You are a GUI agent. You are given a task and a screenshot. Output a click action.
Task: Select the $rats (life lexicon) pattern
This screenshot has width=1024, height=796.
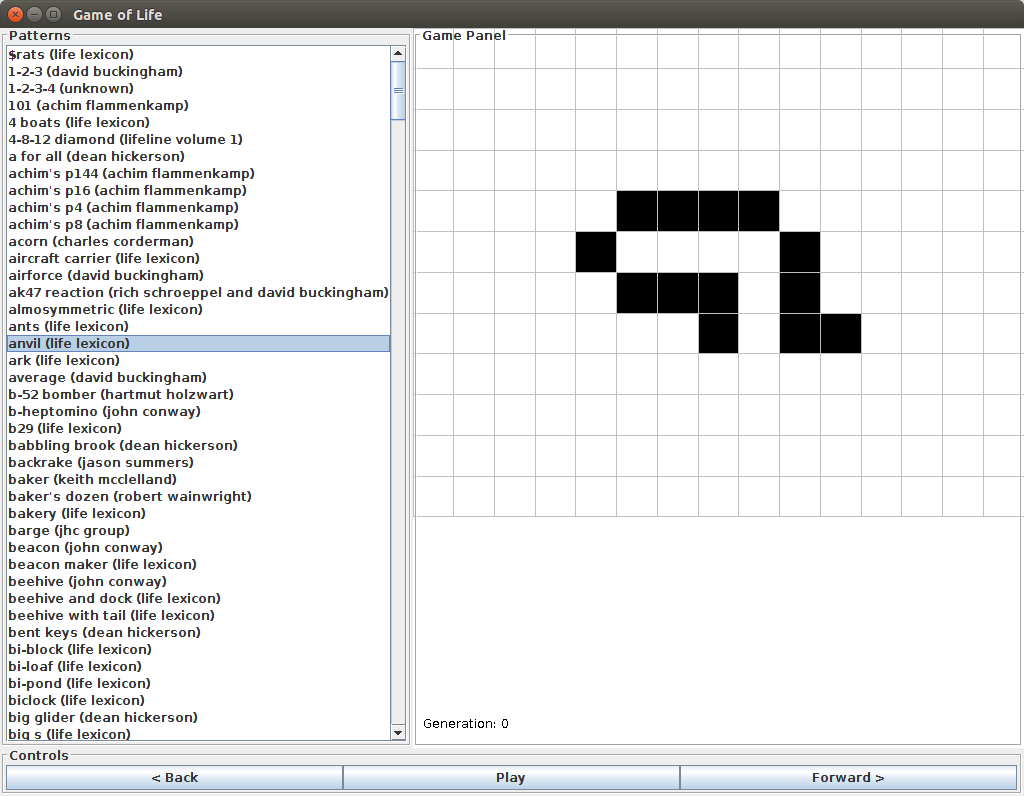coord(71,54)
